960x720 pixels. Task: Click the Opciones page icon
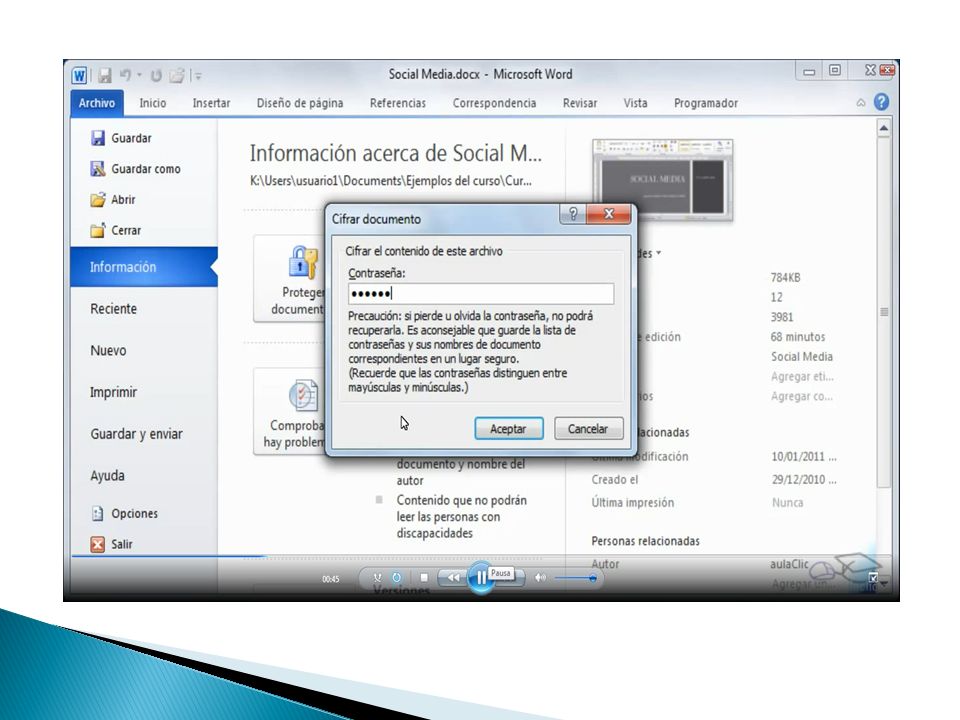tap(97, 513)
